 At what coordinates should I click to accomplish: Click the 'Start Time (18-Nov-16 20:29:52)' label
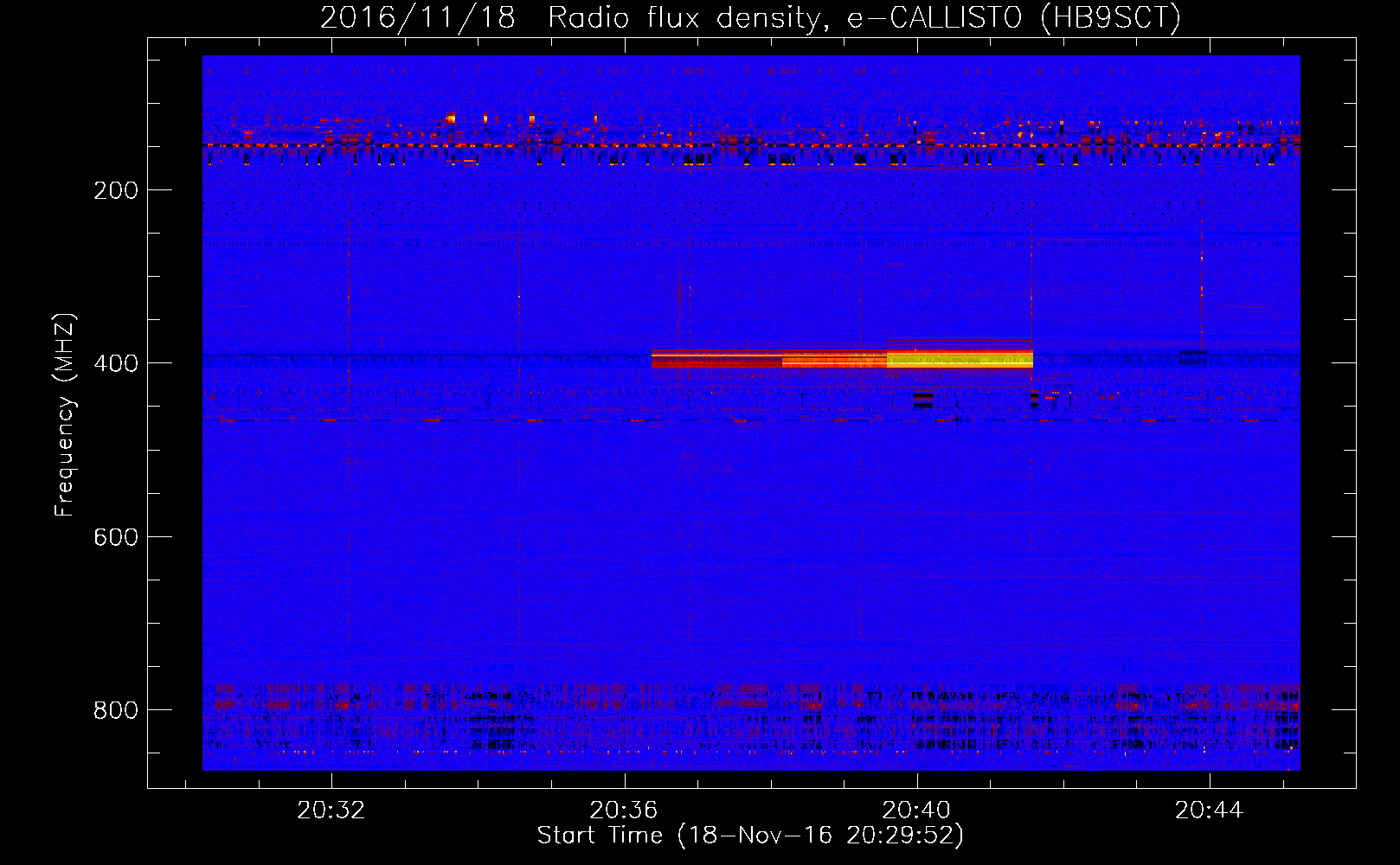pyautogui.click(x=750, y=836)
